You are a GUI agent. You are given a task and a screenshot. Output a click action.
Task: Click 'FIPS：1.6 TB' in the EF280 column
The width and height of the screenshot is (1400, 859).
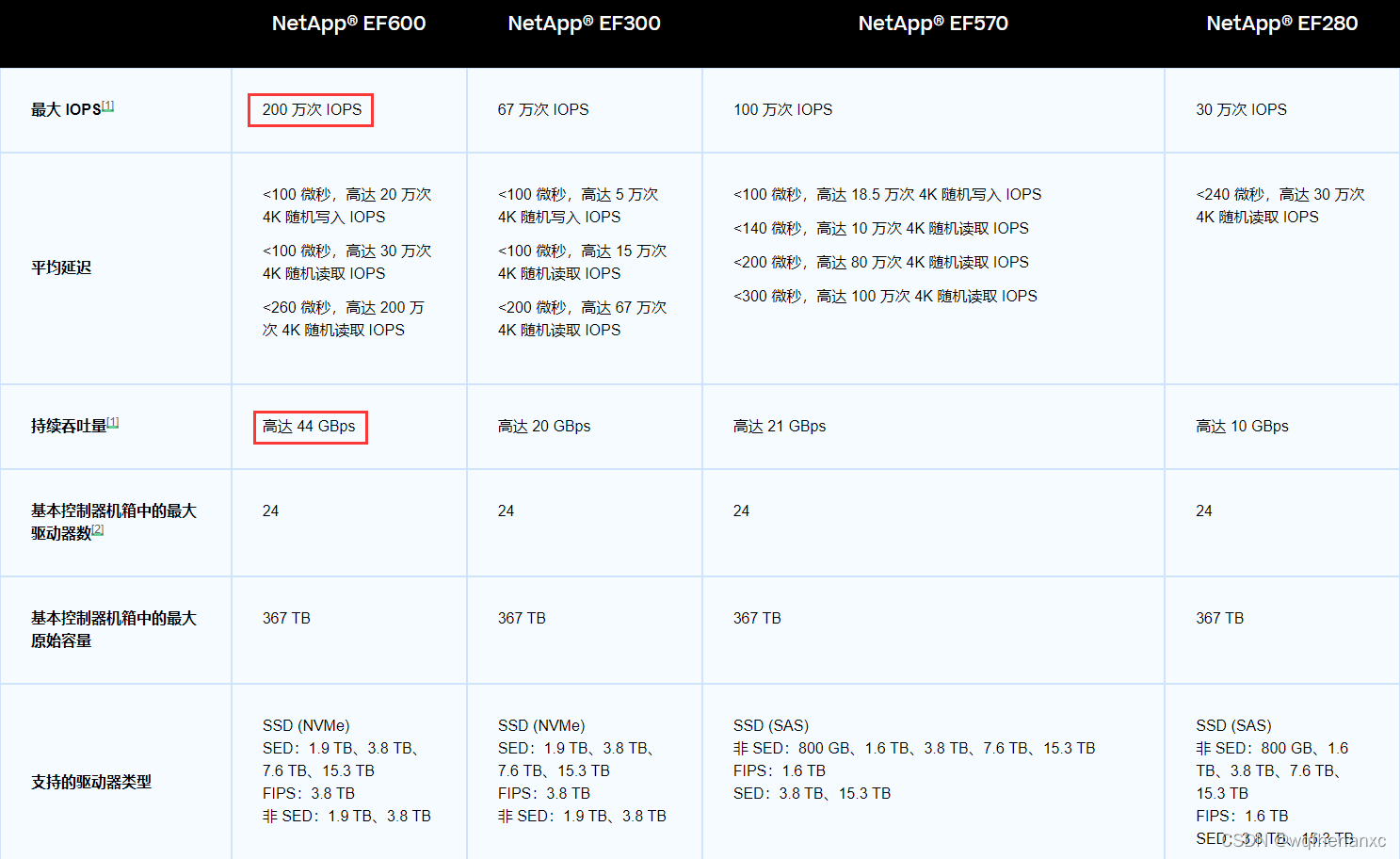(1242, 817)
